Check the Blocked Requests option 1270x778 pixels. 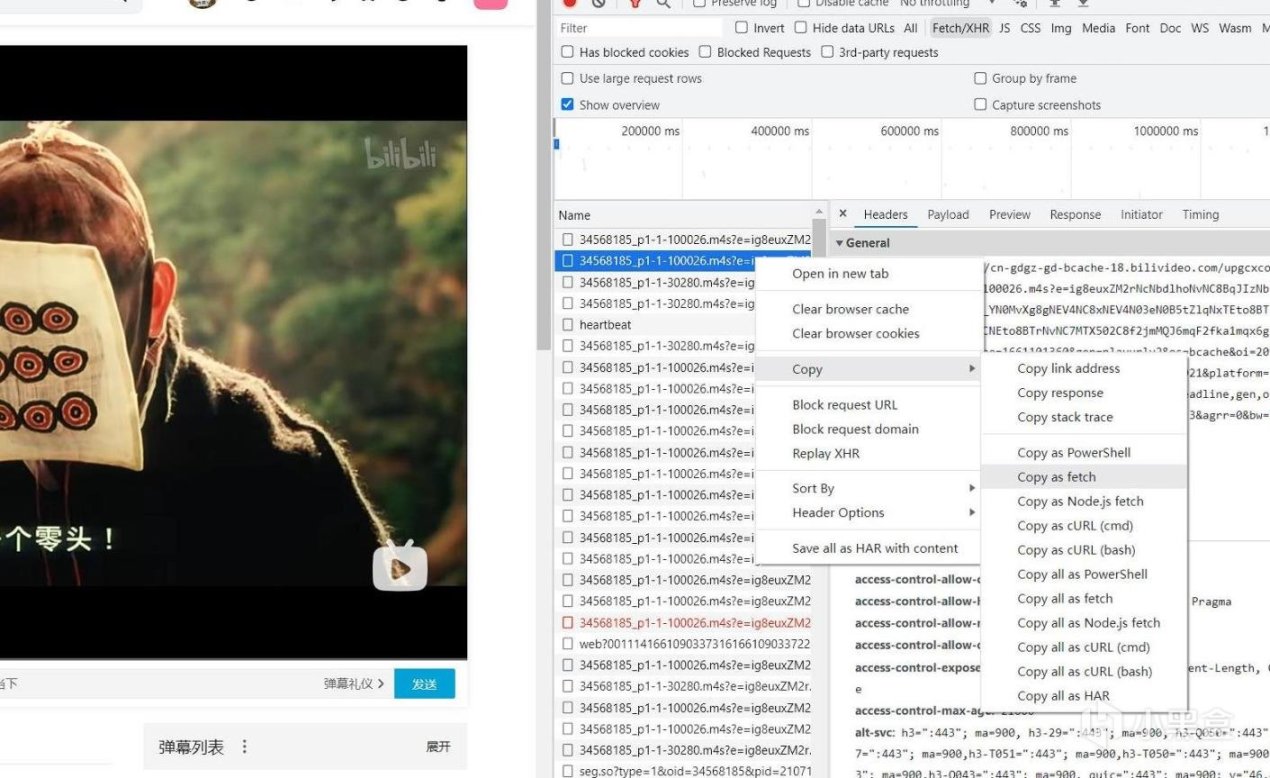tap(705, 52)
